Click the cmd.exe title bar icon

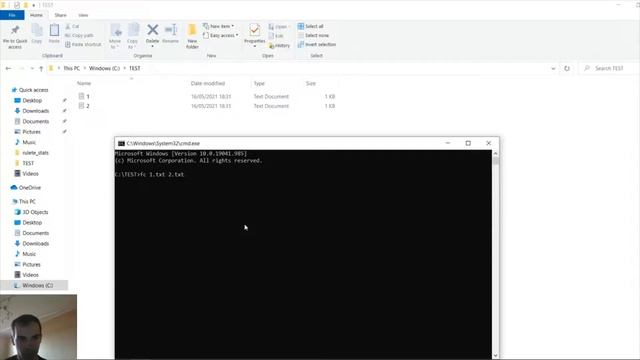pos(121,143)
